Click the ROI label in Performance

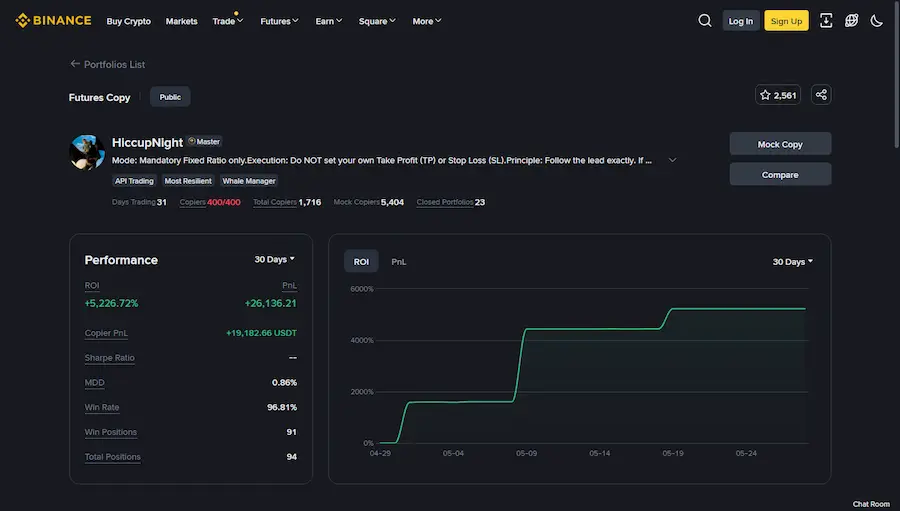coord(92,285)
